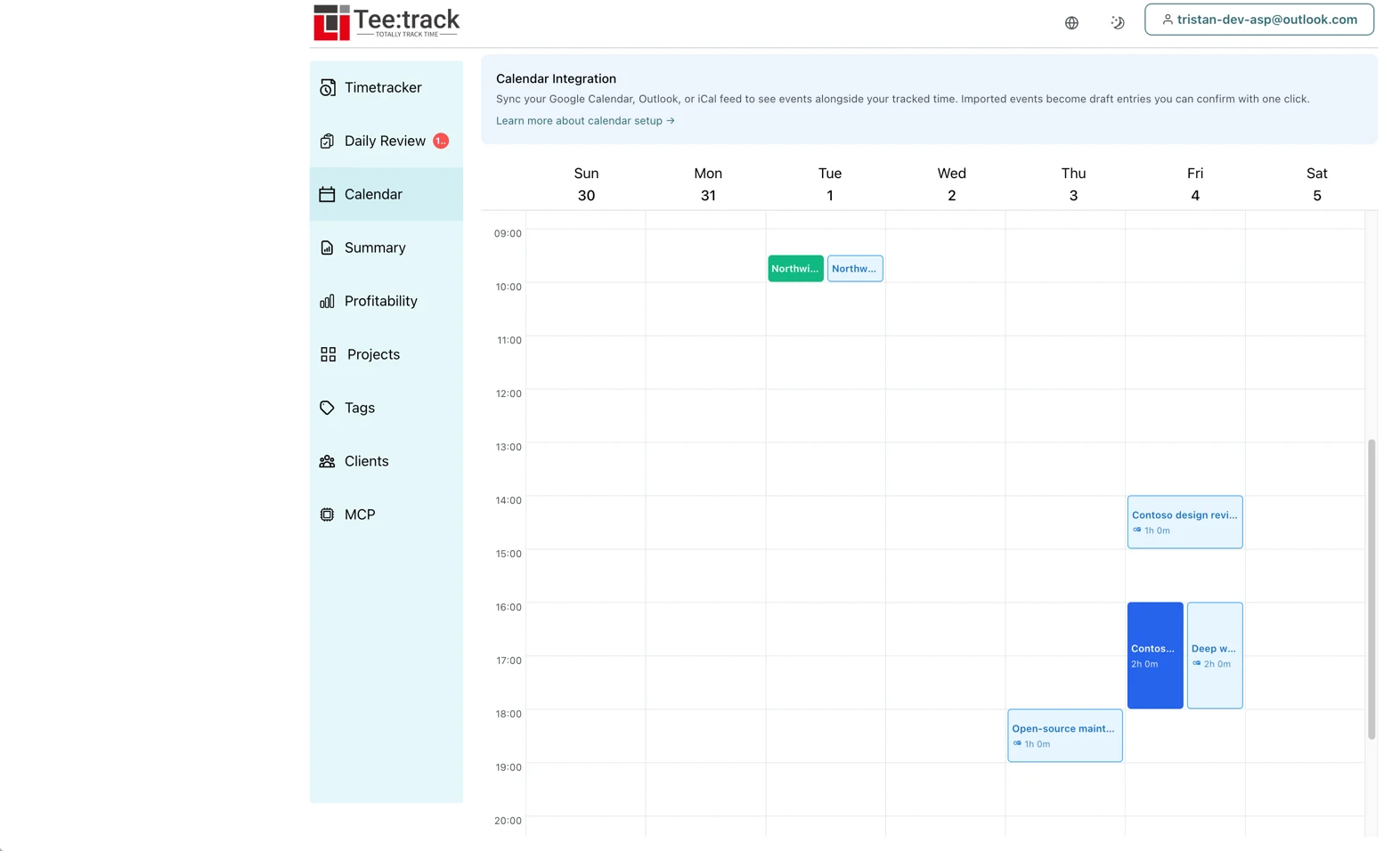Viewport: 1400px width, 851px height.
Task: Open Tags page
Action: coord(387,408)
